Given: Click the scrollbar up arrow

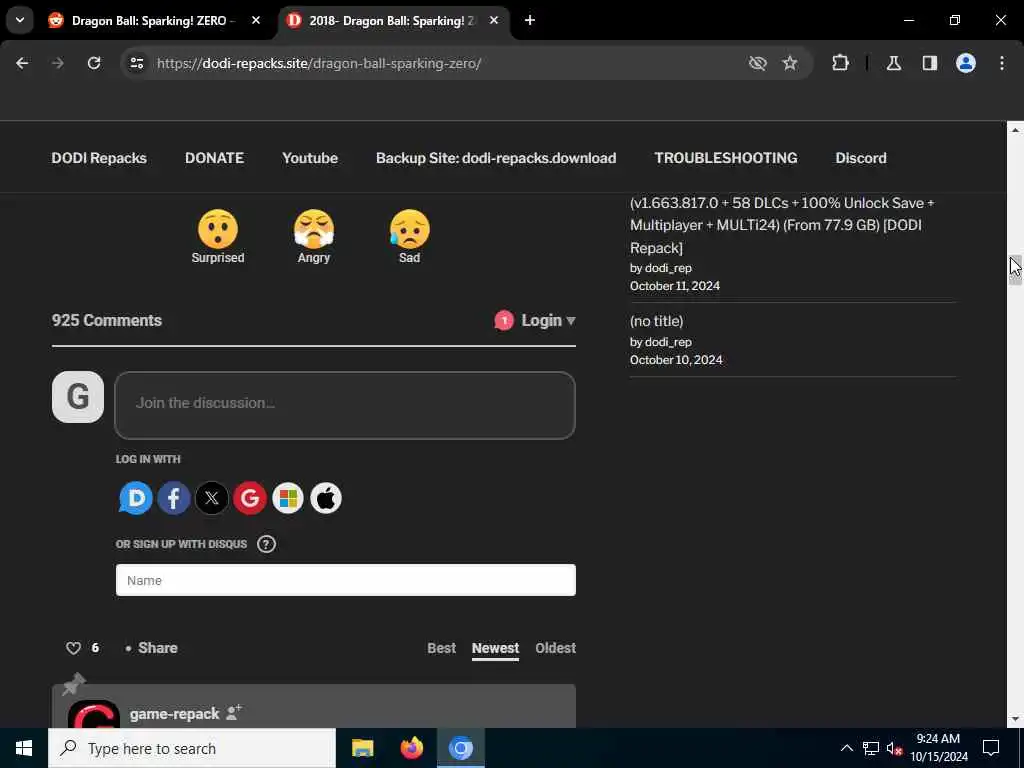Looking at the screenshot, I should 1015,129.
